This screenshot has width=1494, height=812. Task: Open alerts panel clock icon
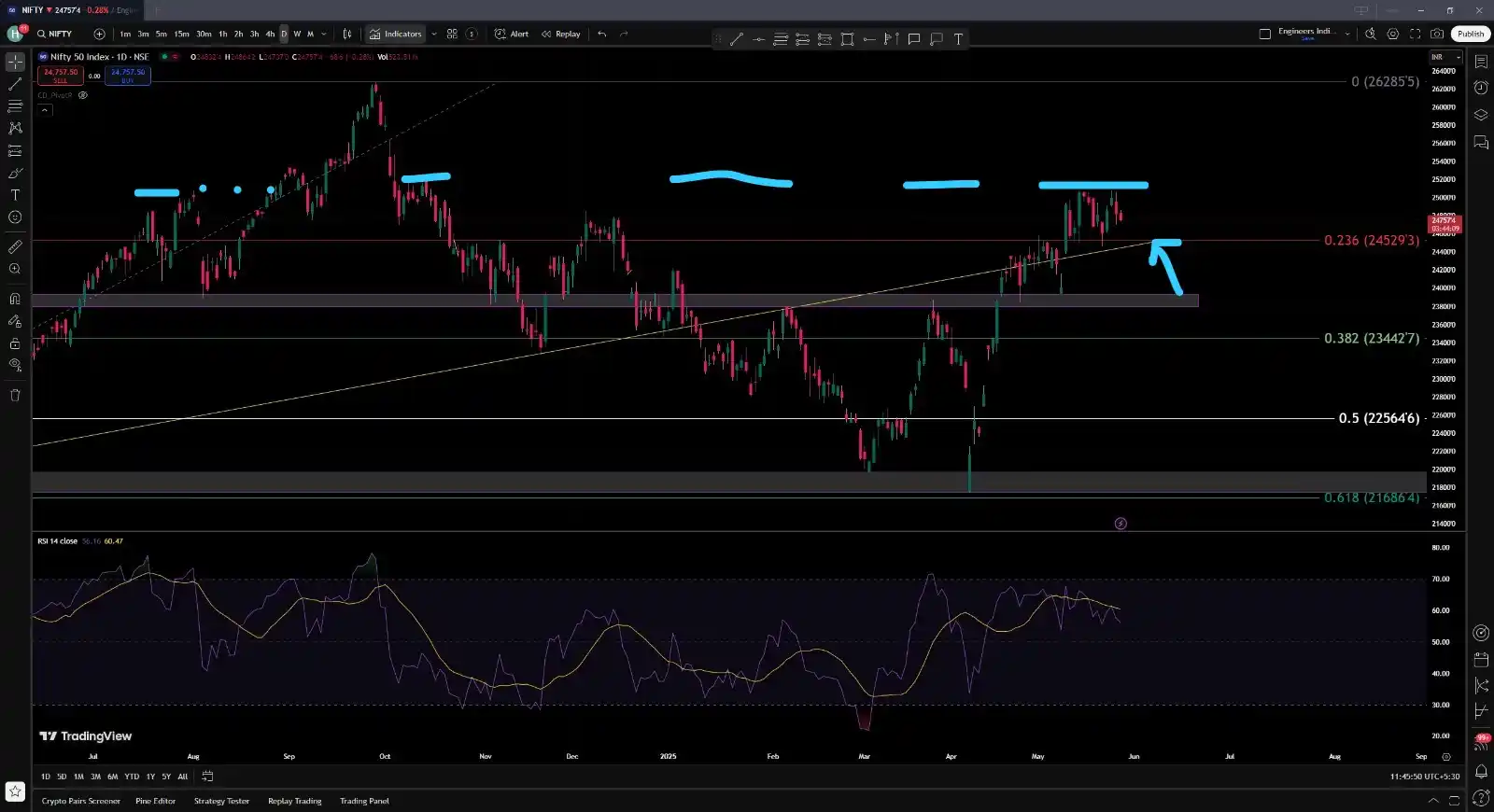(1481, 88)
